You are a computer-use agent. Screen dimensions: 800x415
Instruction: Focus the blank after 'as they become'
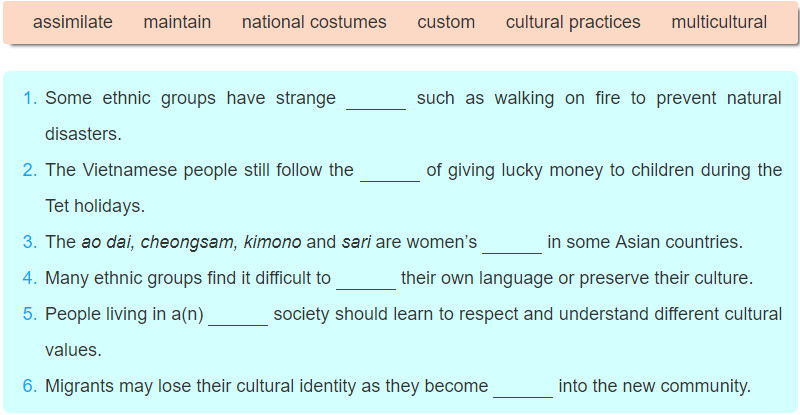(523, 387)
